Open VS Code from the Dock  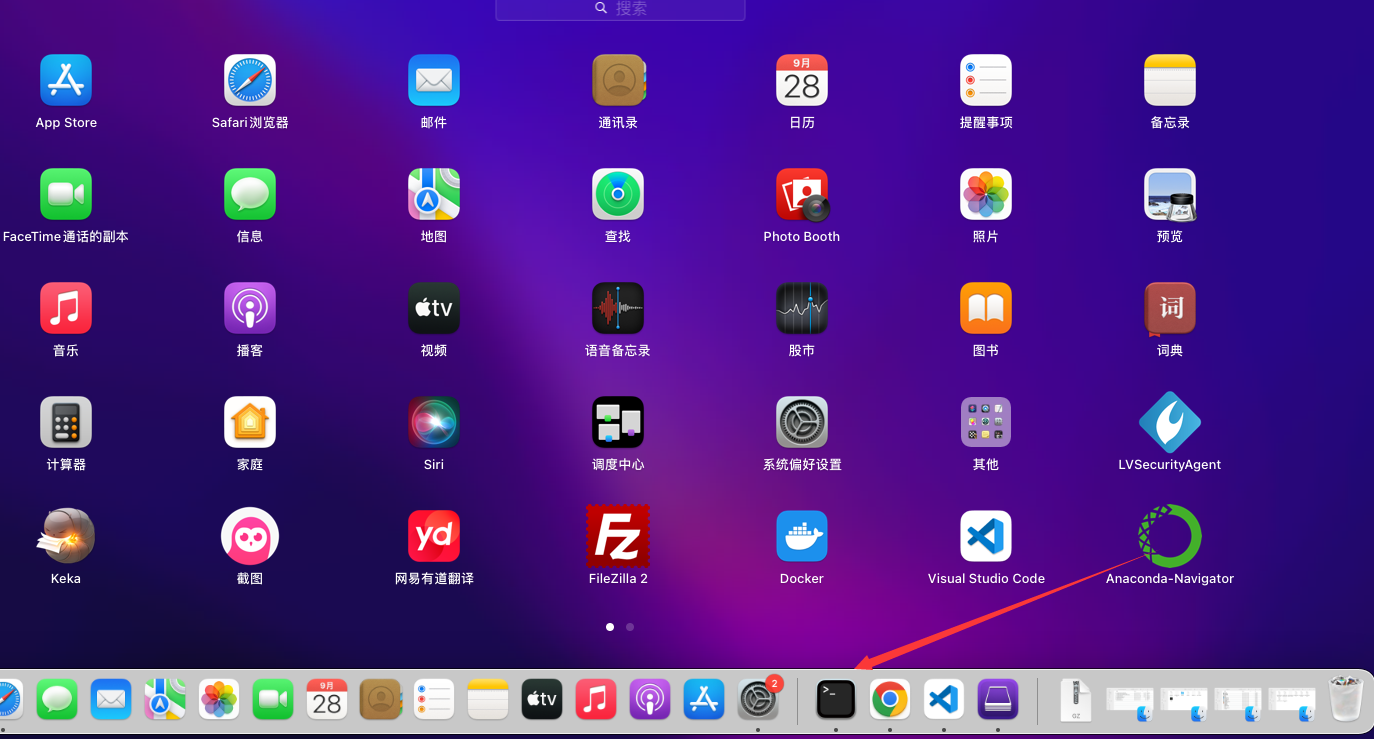pyautogui.click(x=944, y=699)
